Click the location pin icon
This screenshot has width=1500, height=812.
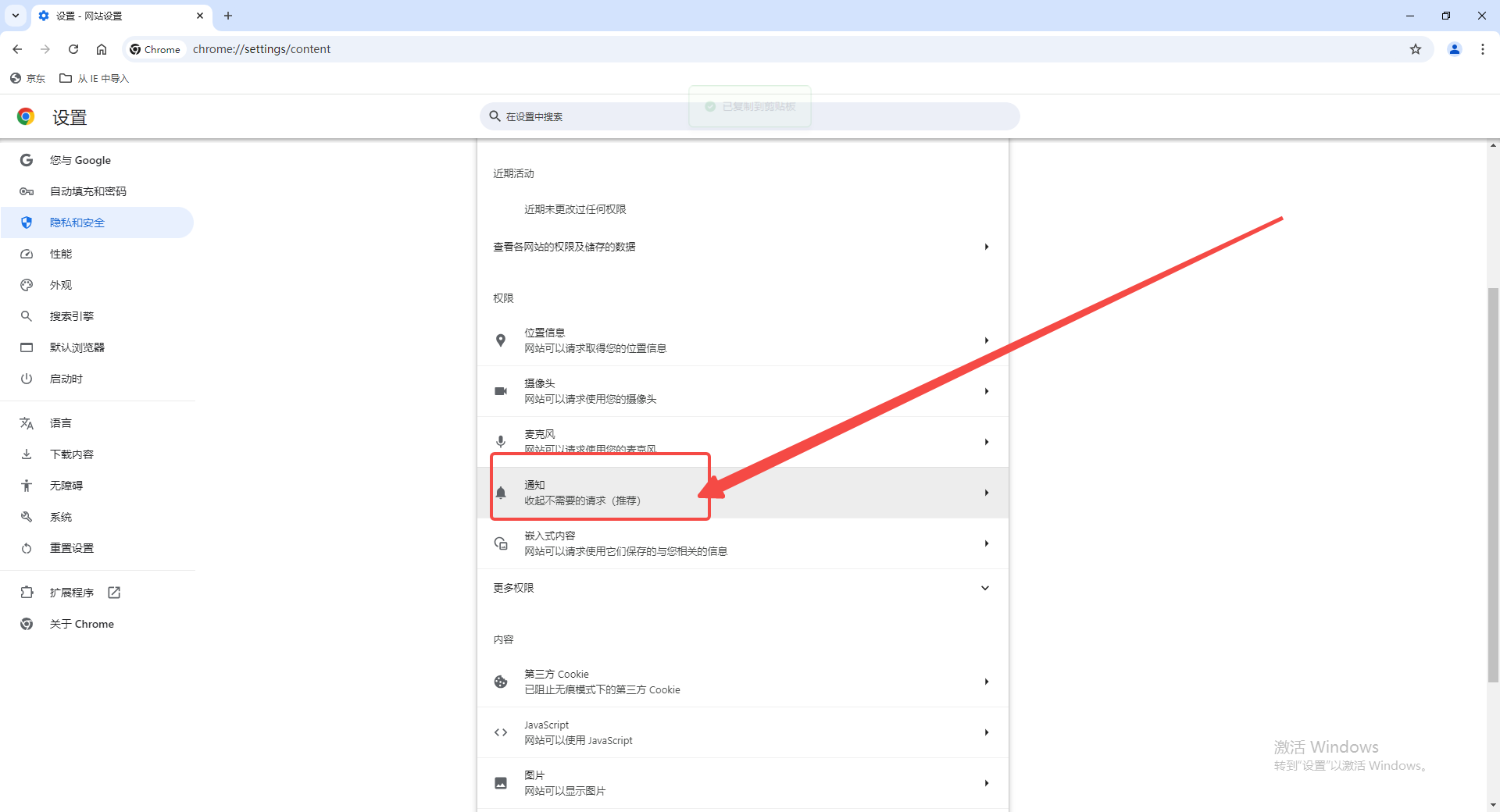(501, 340)
